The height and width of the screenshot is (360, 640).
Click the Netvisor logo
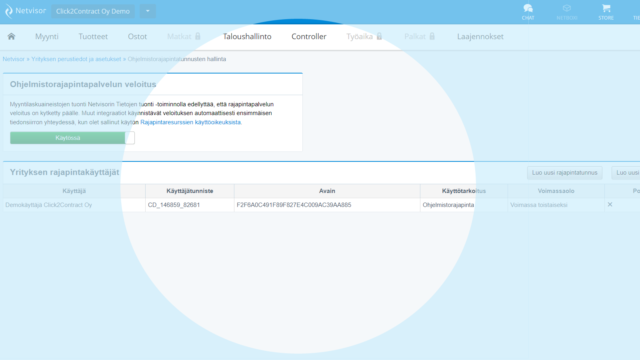pos(25,11)
